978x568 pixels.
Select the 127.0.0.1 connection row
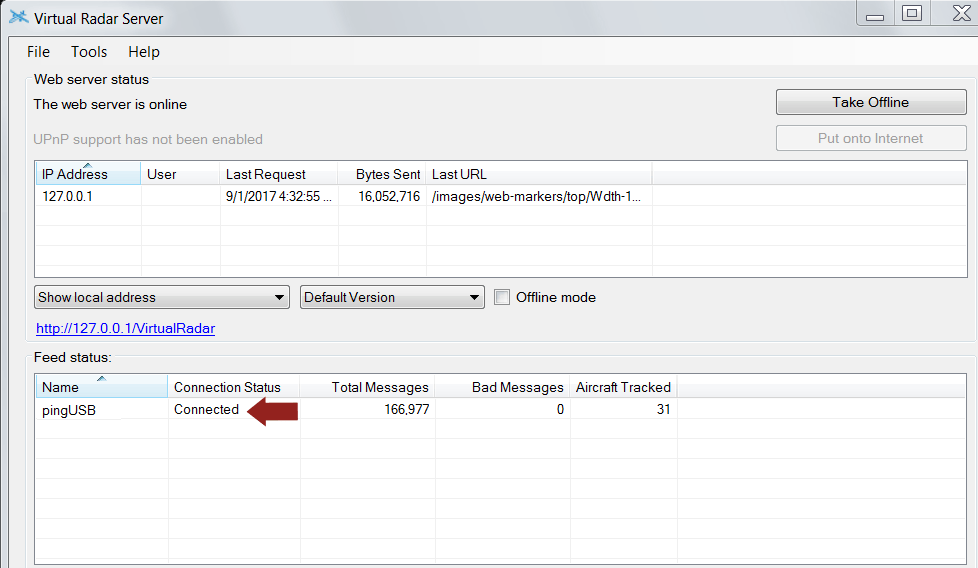pos(501,196)
